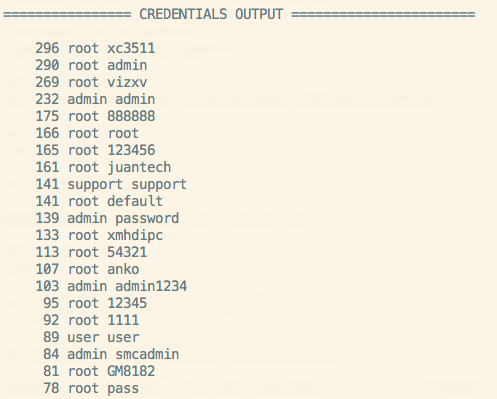Image resolution: width=497 pixels, height=399 pixels.
Task: Click the admin1234 password text
Action: coord(151,286)
